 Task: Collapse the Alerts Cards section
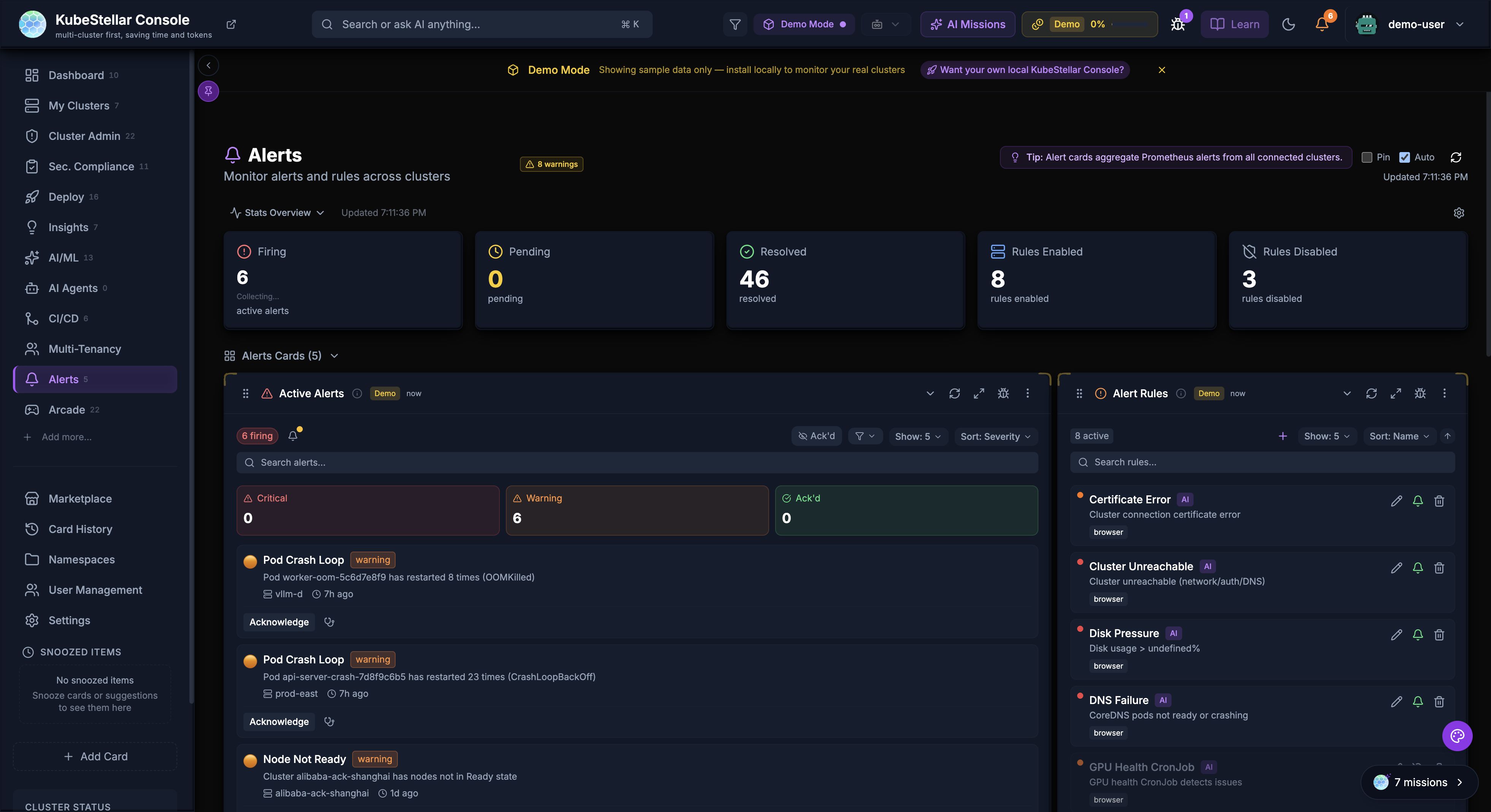coord(334,356)
